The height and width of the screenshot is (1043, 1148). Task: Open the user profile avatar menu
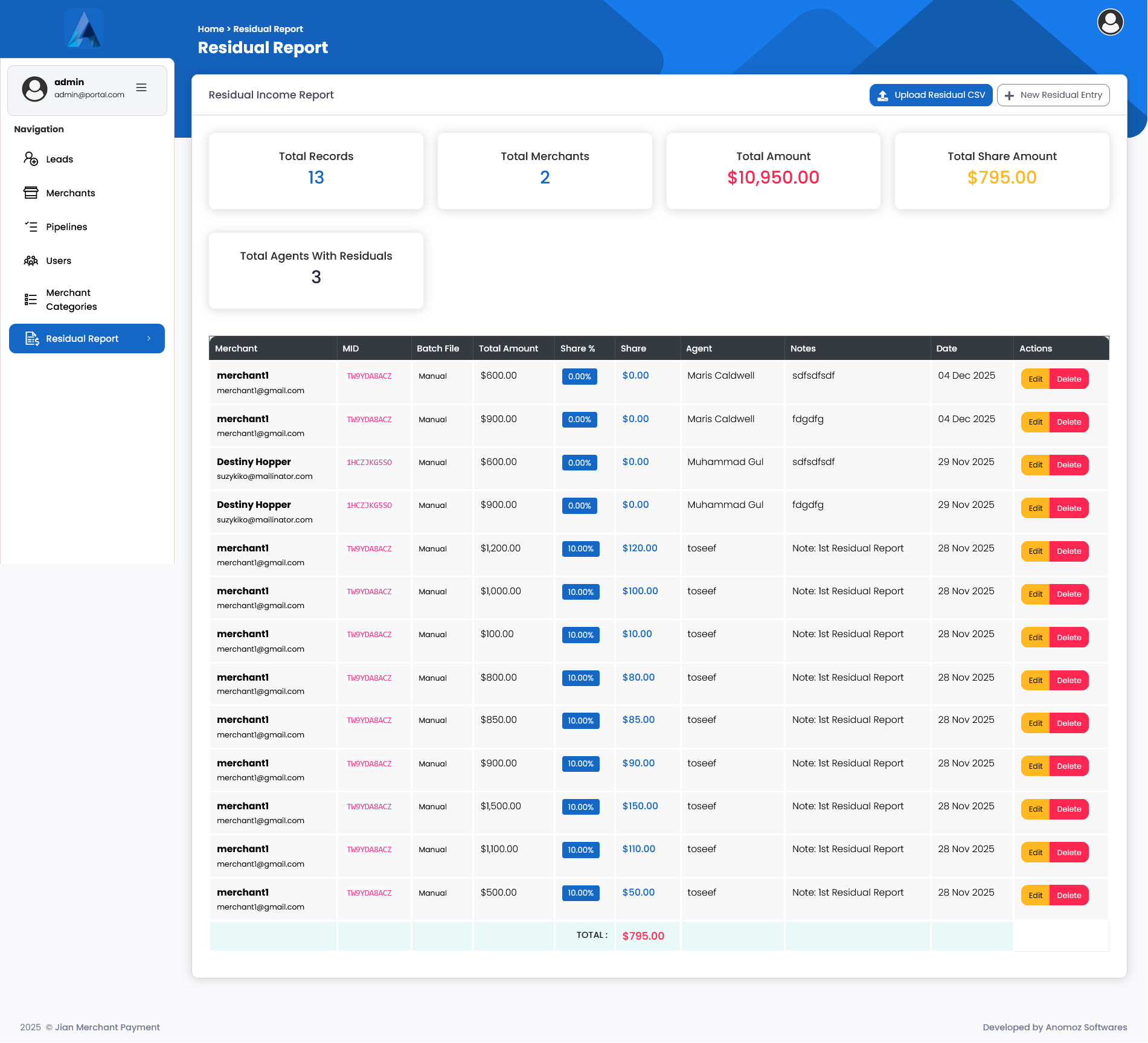coord(1109,23)
